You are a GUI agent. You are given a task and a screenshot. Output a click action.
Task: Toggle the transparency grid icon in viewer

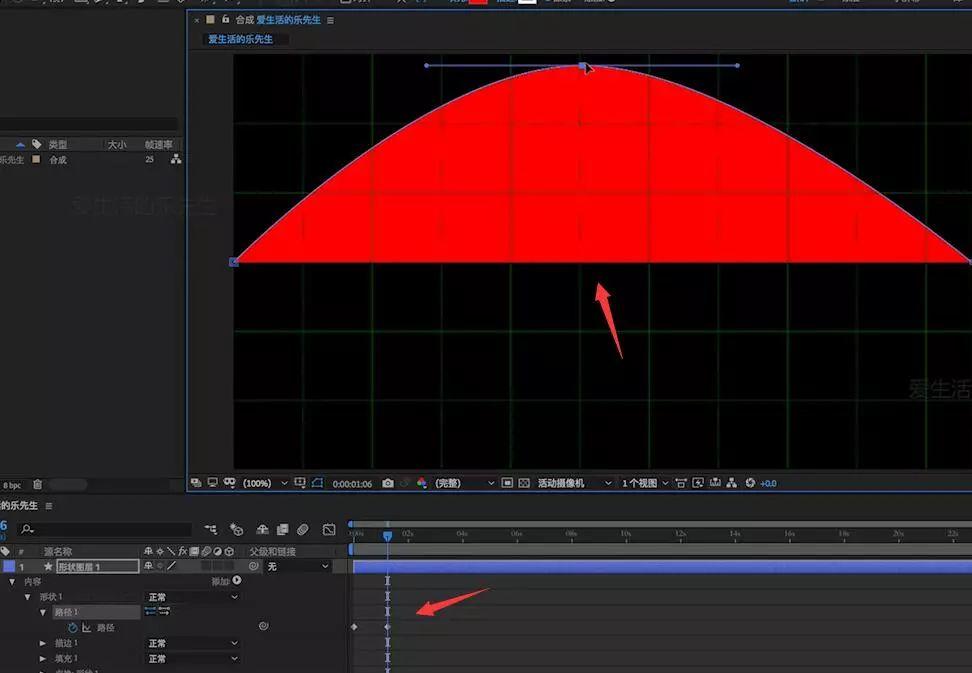[x=524, y=483]
